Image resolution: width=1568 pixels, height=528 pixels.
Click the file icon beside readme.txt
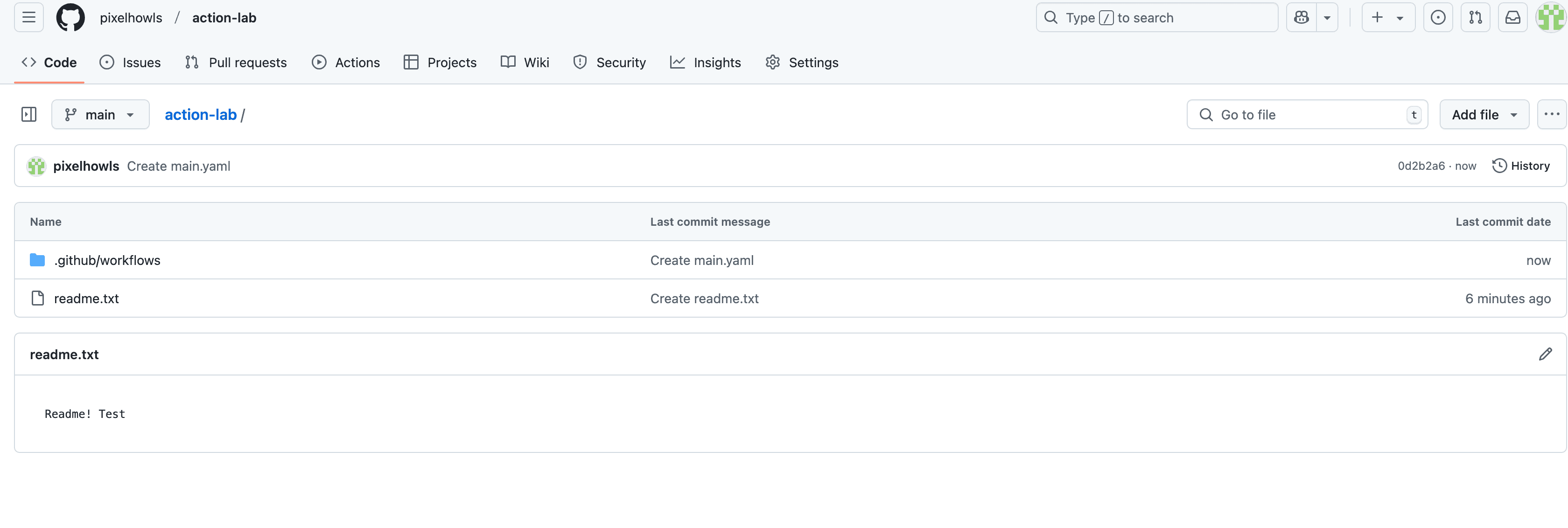pyautogui.click(x=37, y=298)
